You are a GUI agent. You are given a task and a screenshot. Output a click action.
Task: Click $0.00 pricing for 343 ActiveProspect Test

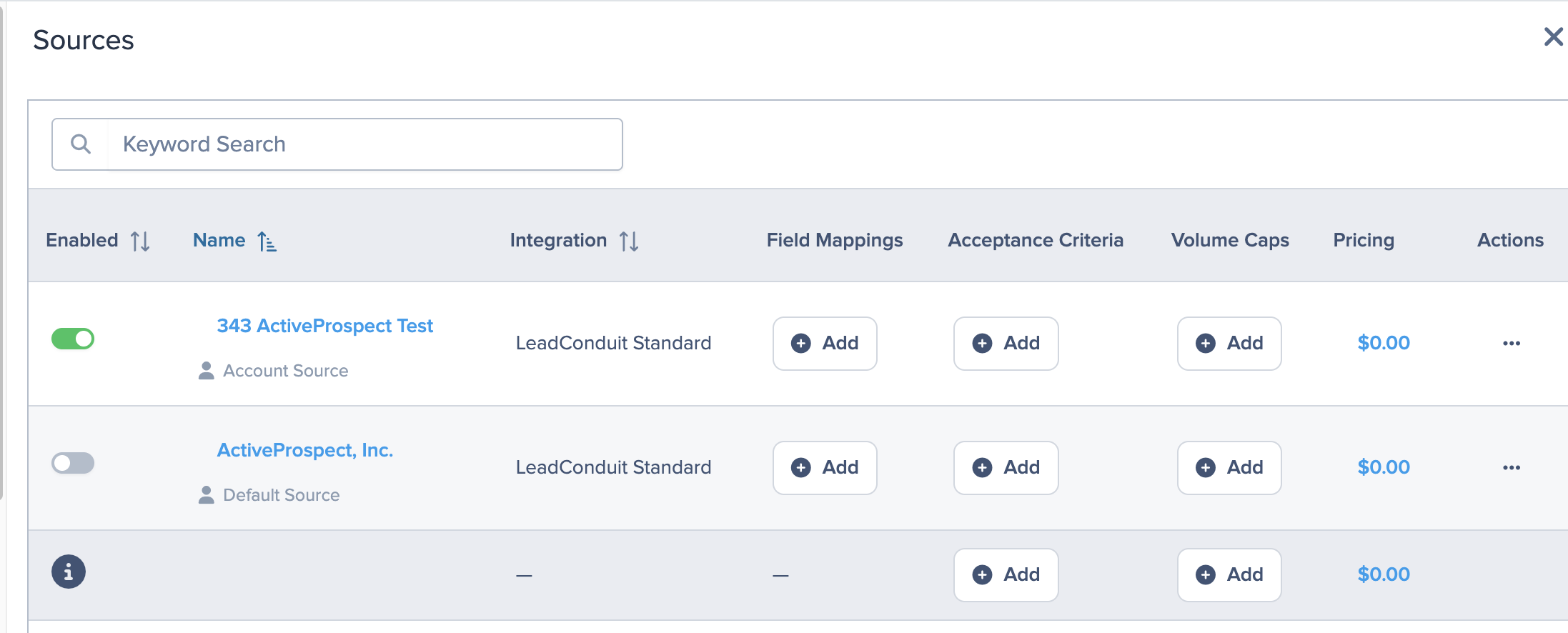(1384, 343)
